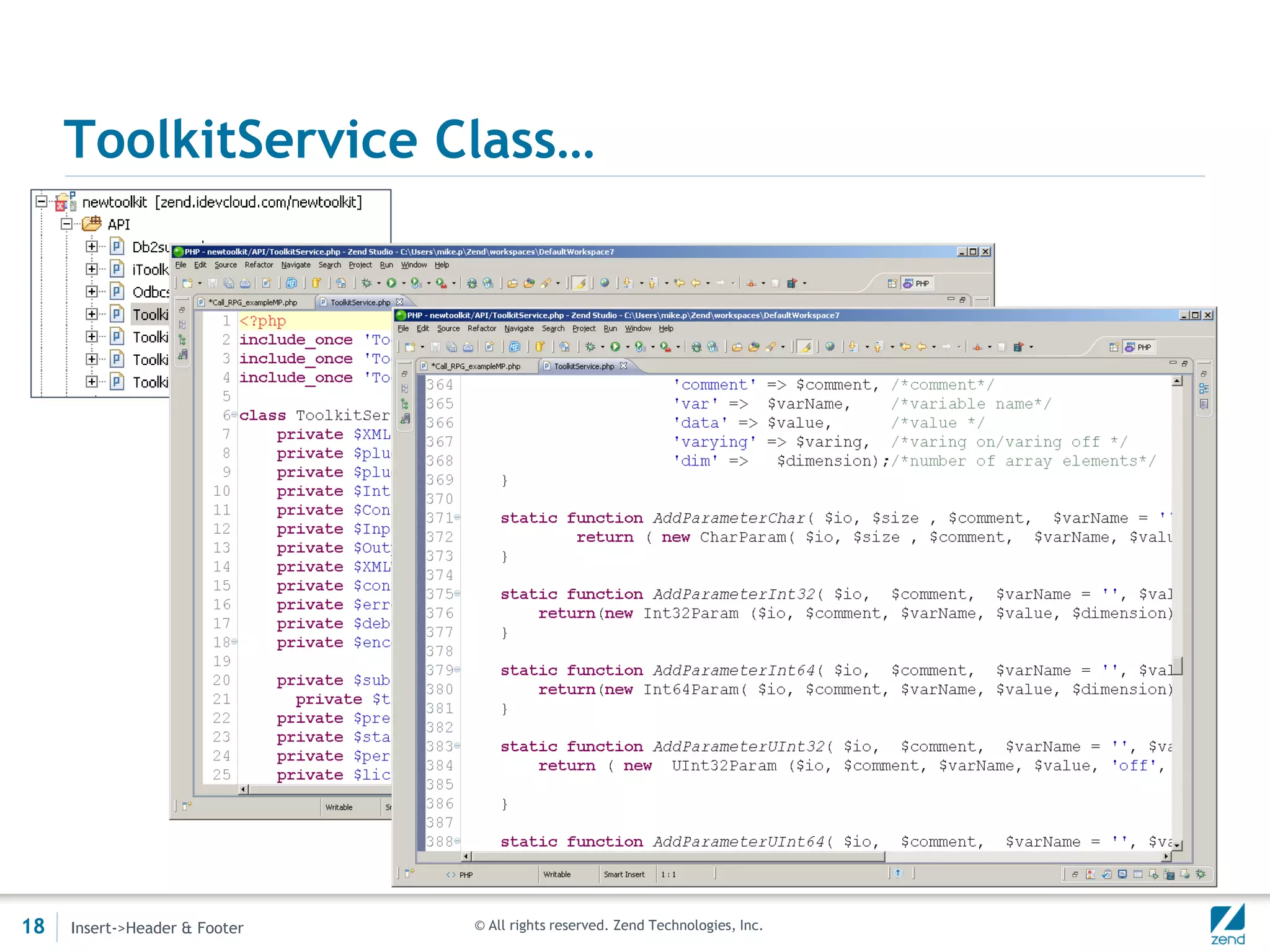Expand the Odbc file tree node

point(92,291)
